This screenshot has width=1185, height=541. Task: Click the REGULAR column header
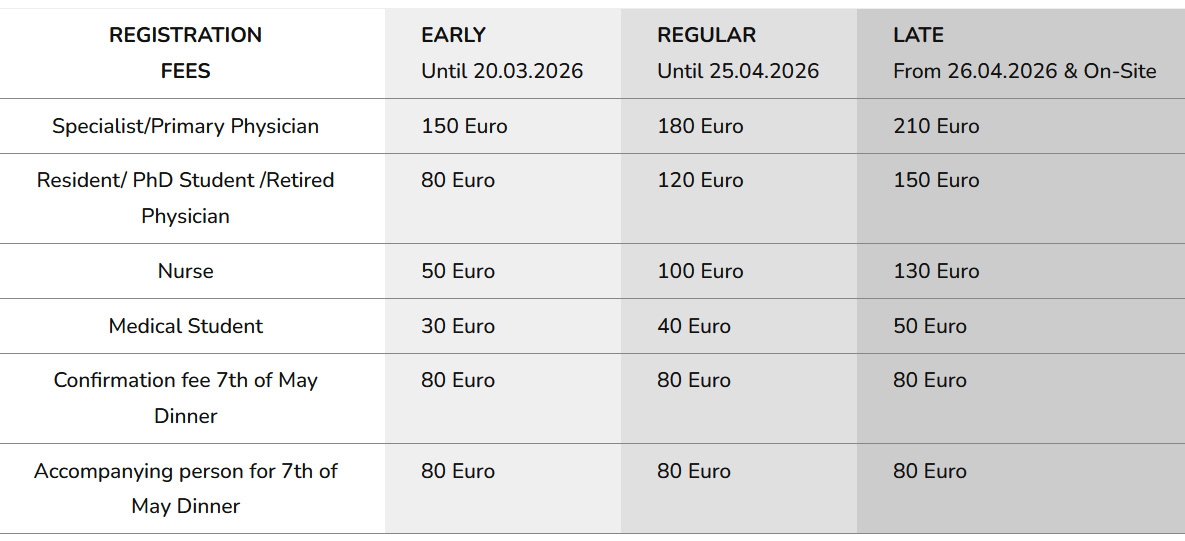[x=706, y=35]
